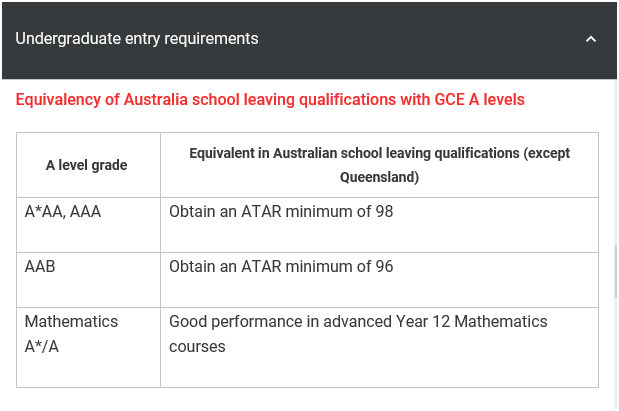Screen dimensions: 619x411
Task: Select the red Equivalency of Australia heading
Action: [270, 99]
